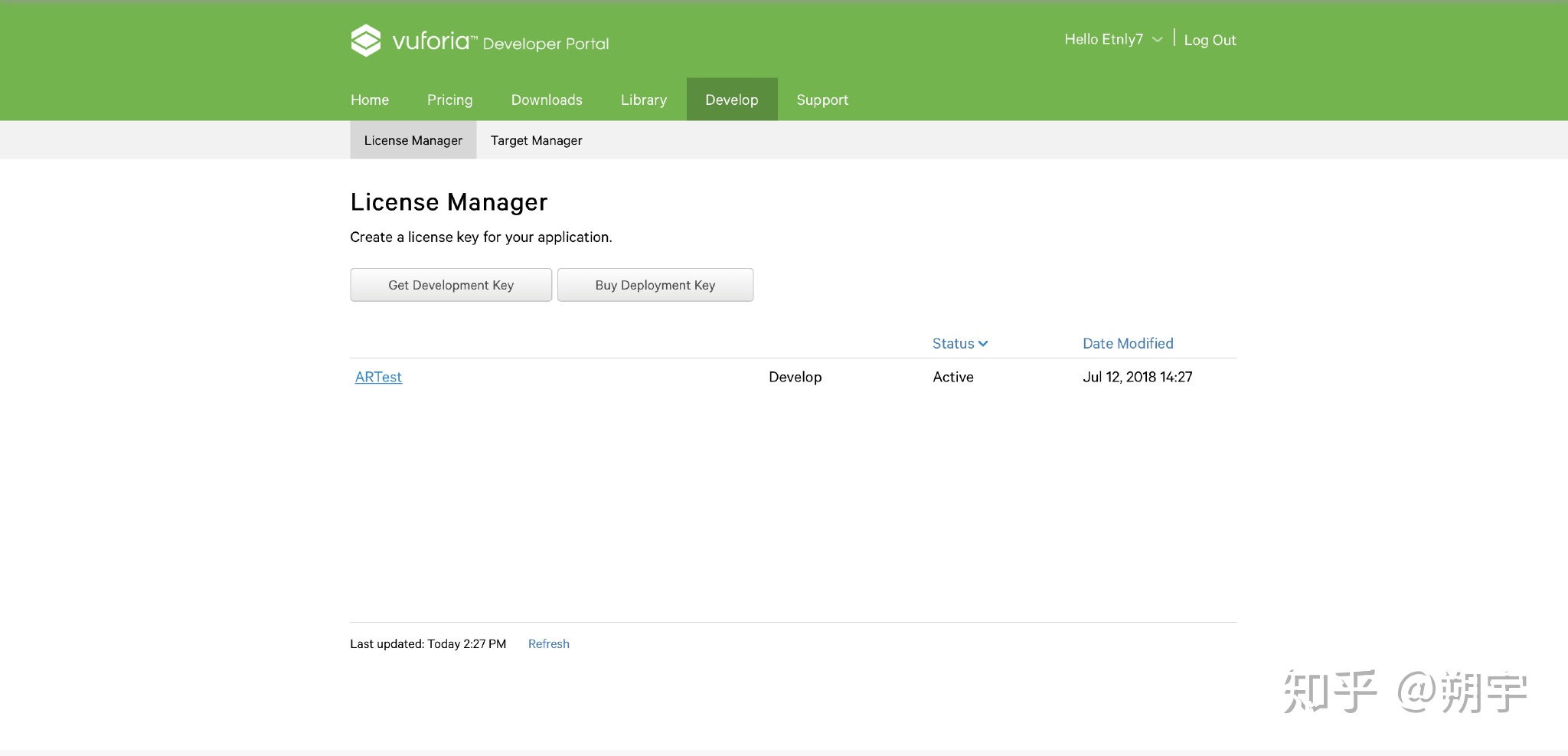Go to the Home menu item

point(370,100)
